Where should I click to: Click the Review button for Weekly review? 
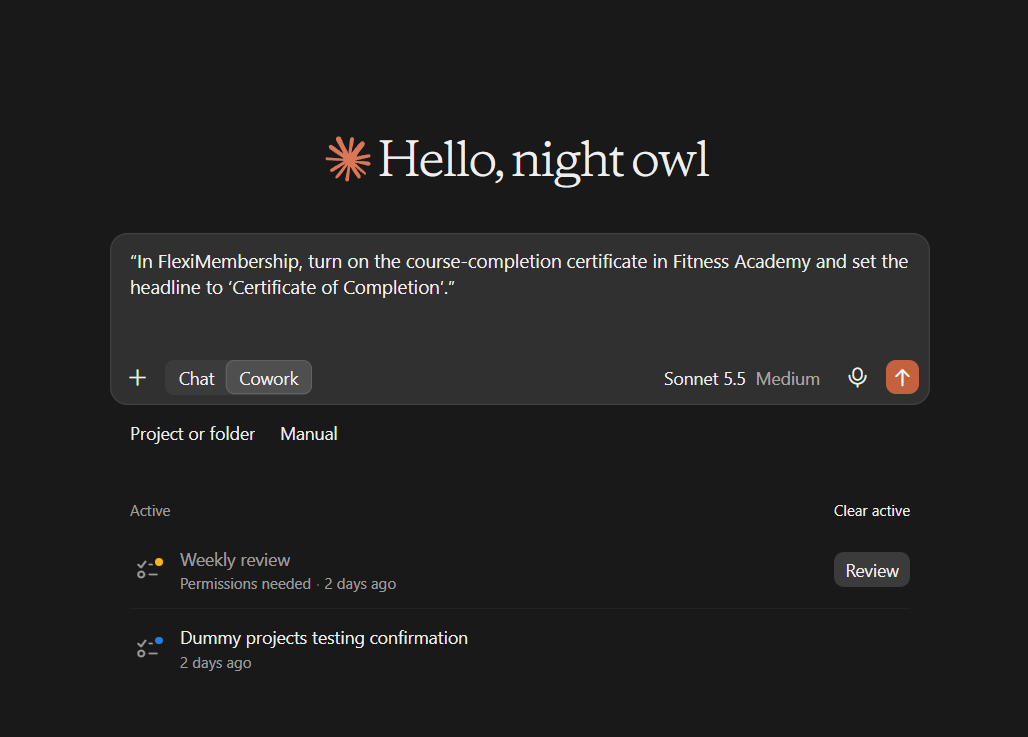[871, 570]
